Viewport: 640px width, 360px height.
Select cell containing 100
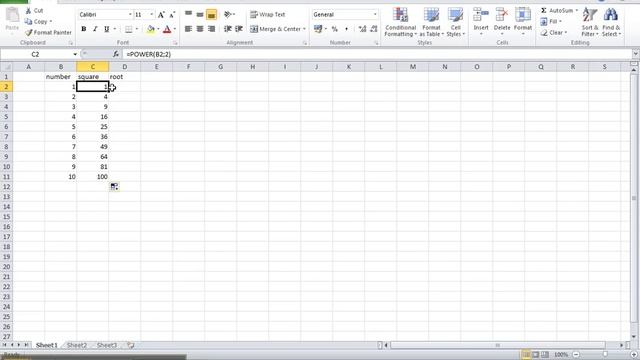[93, 177]
